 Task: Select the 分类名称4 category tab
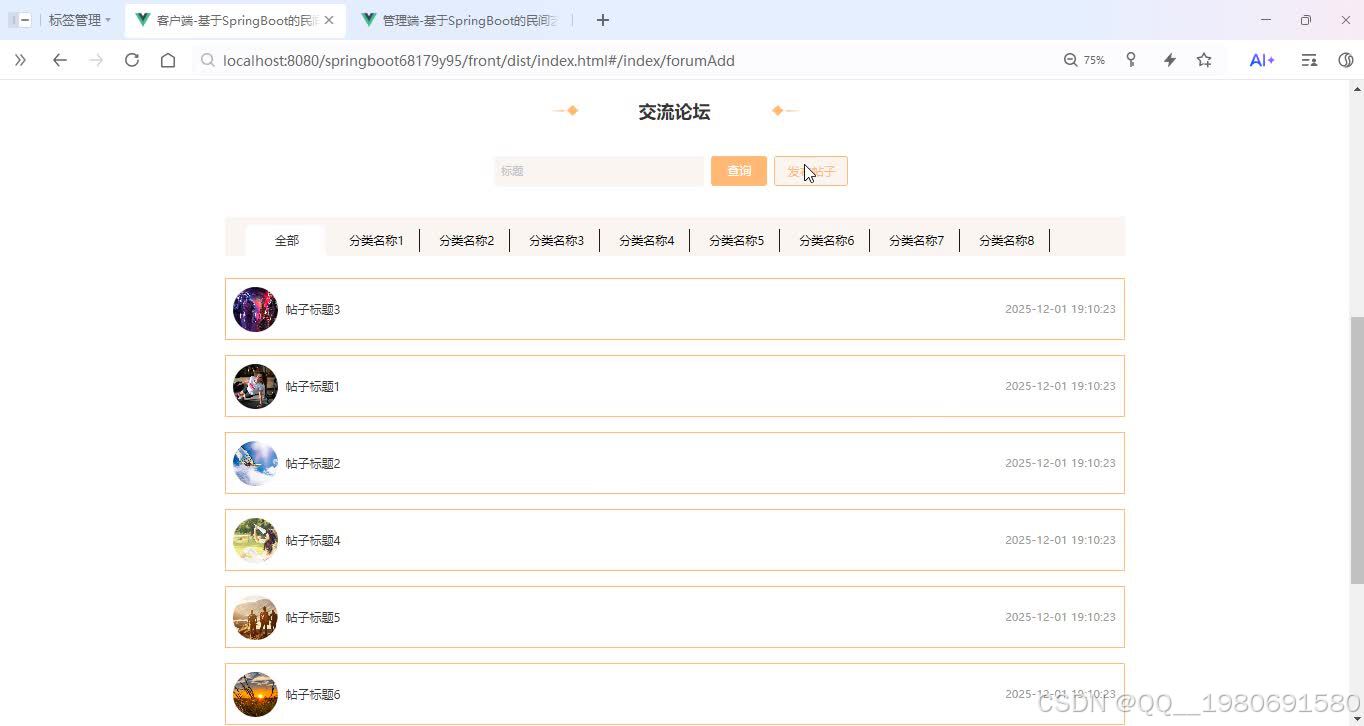point(646,240)
